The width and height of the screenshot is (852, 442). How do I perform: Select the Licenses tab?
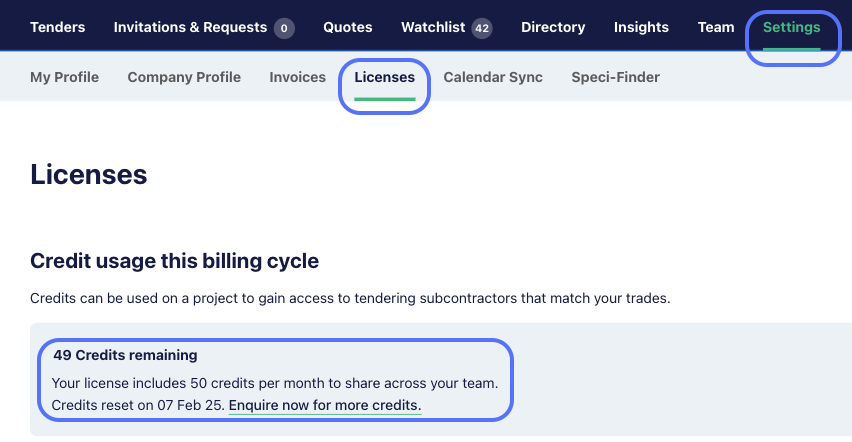(385, 77)
